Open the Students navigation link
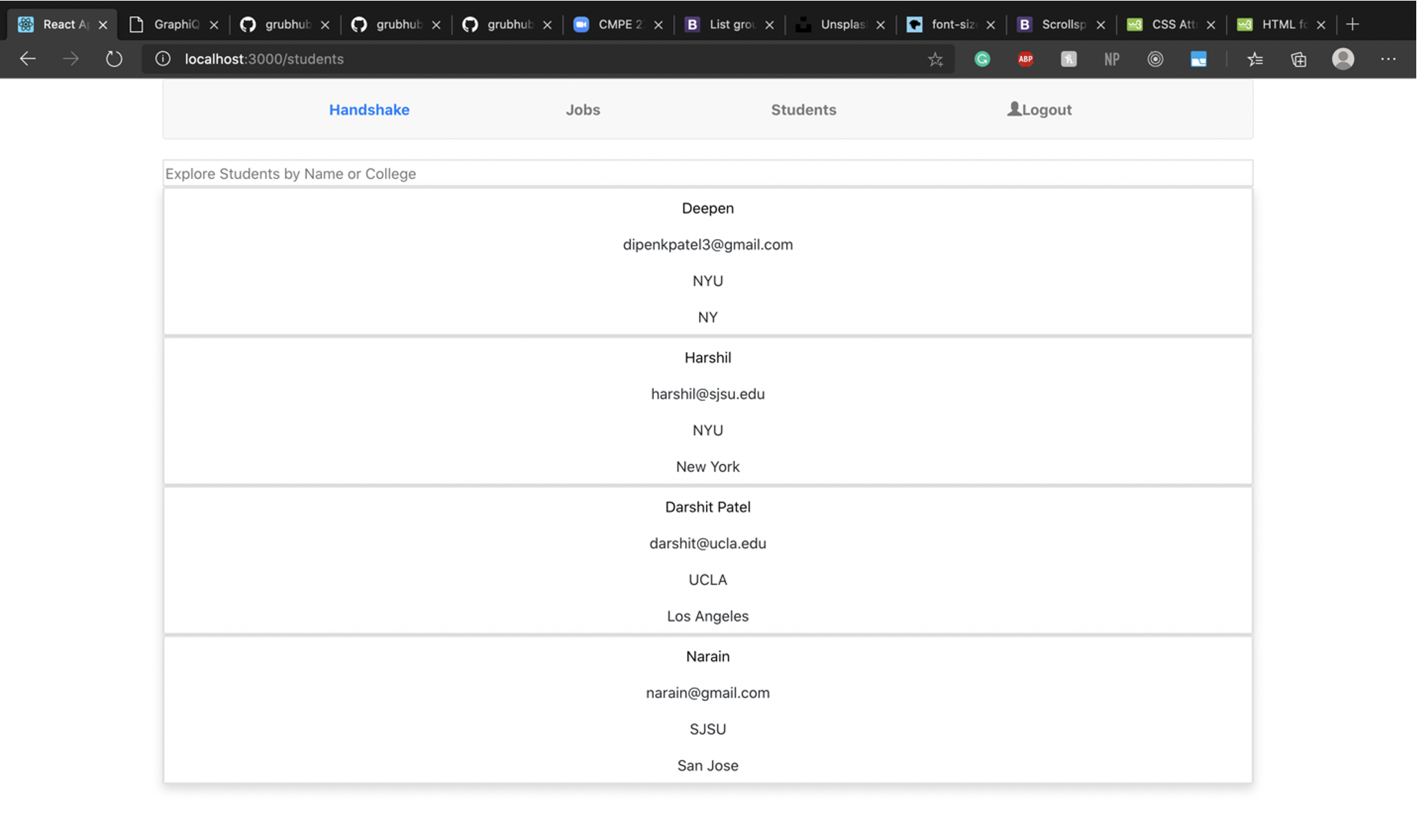The image size is (1419, 840). (x=803, y=110)
